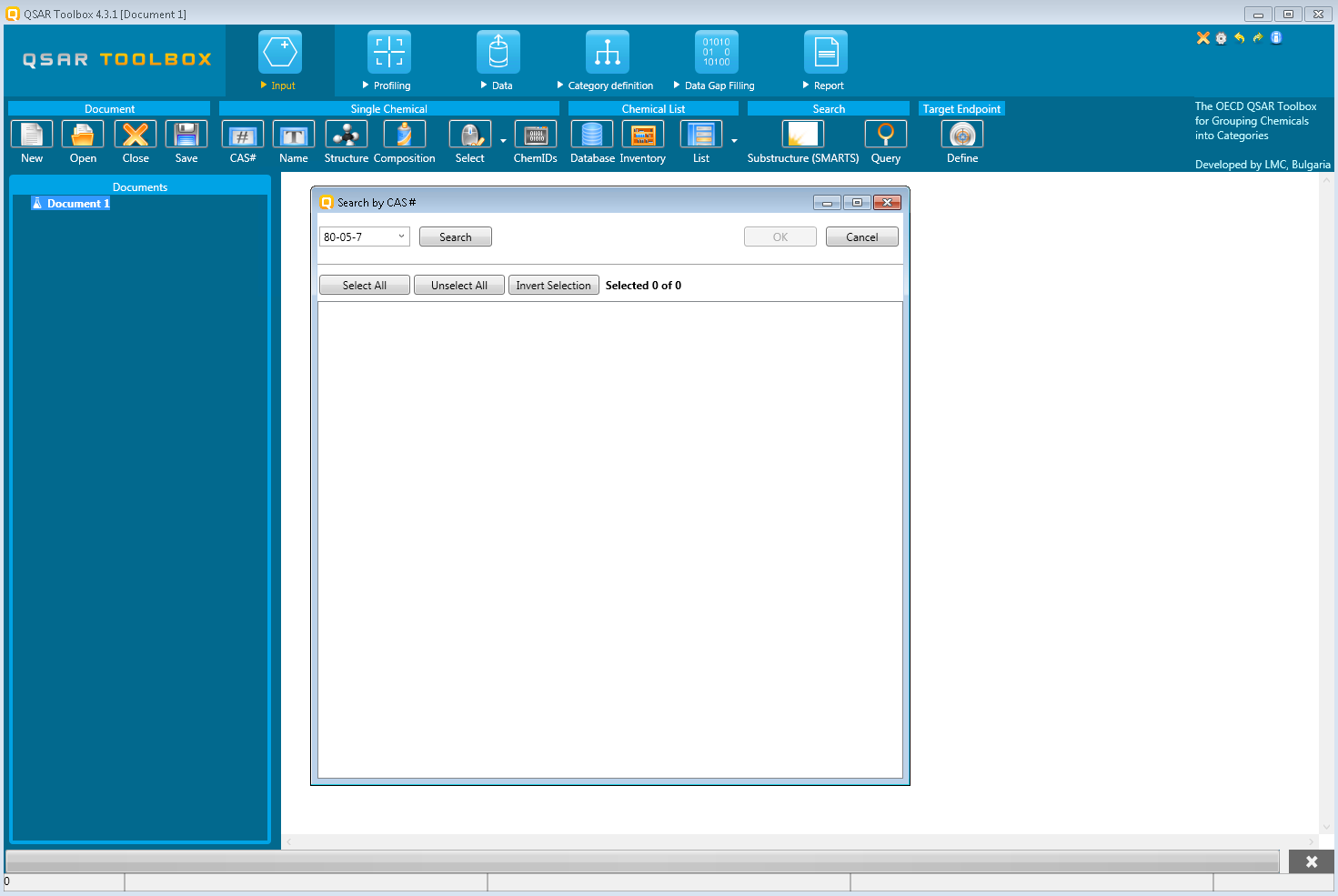Viewport: 1338px width, 896px height.
Task: Open the ChemIDs input tool
Action: click(535, 135)
